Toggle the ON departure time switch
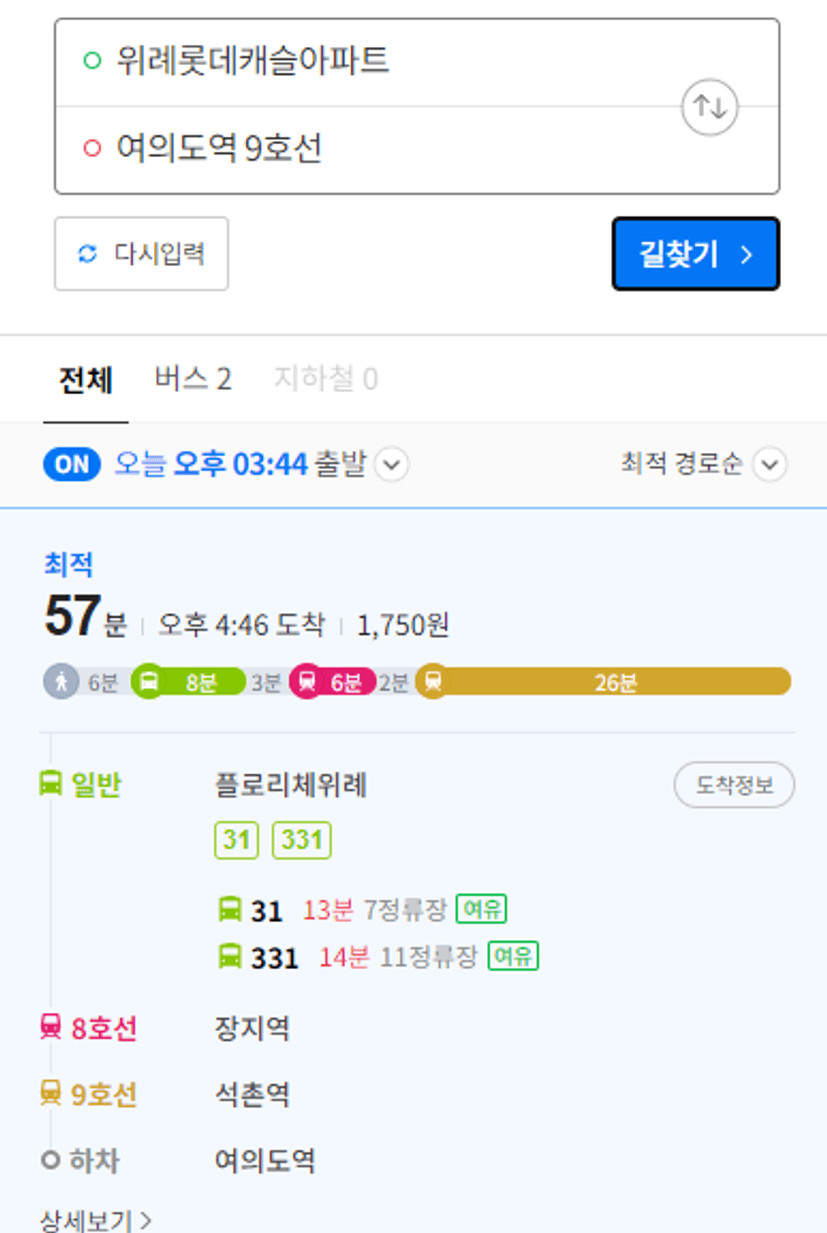 72,465
